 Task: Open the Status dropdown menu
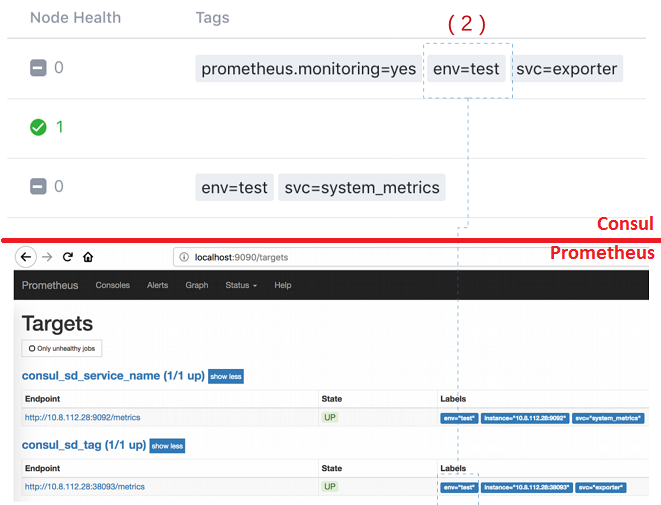(x=241, y=285)
